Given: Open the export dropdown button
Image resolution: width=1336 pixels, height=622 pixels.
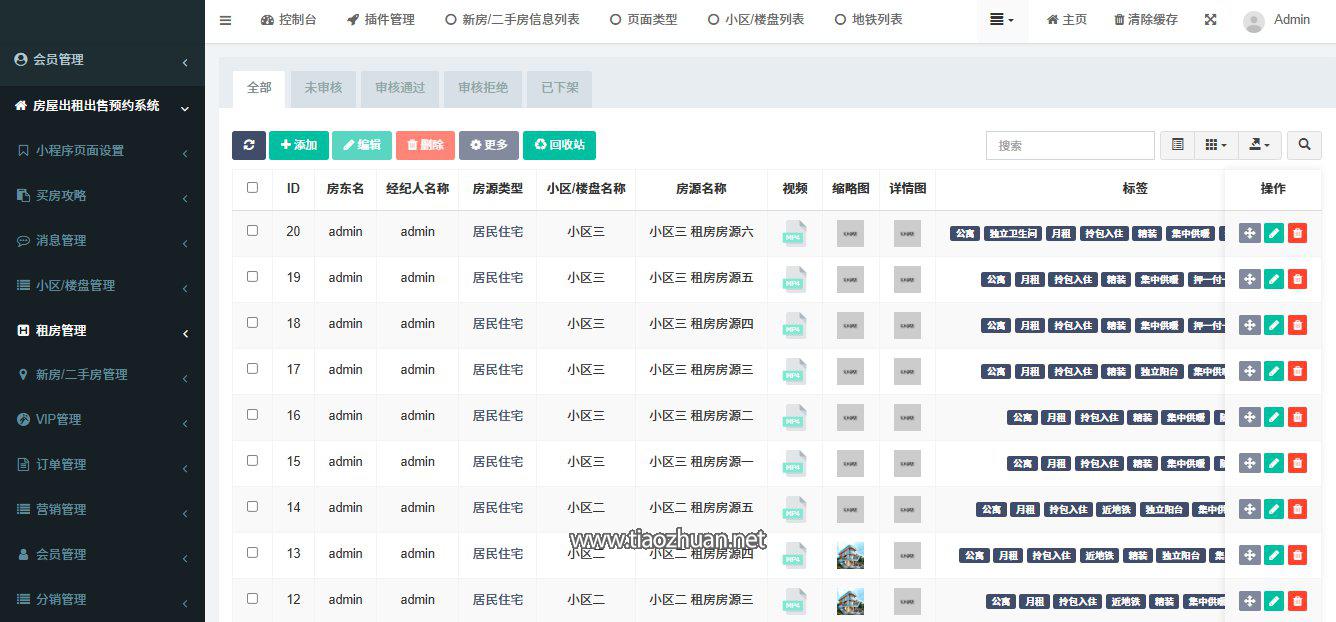Looking at the screenshot, I should [1259, 145].
